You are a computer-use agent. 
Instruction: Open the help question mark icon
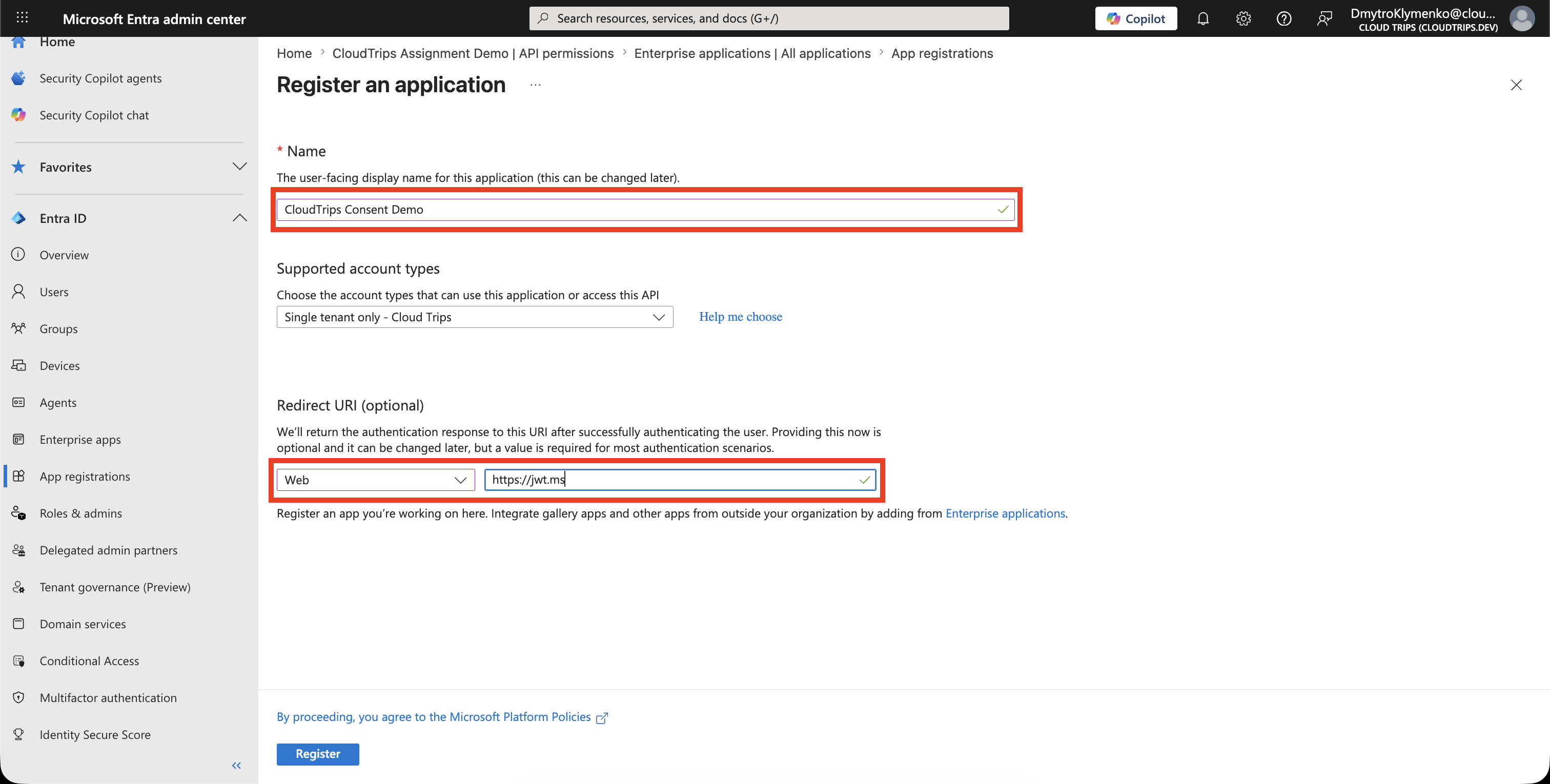[1283, 18]
